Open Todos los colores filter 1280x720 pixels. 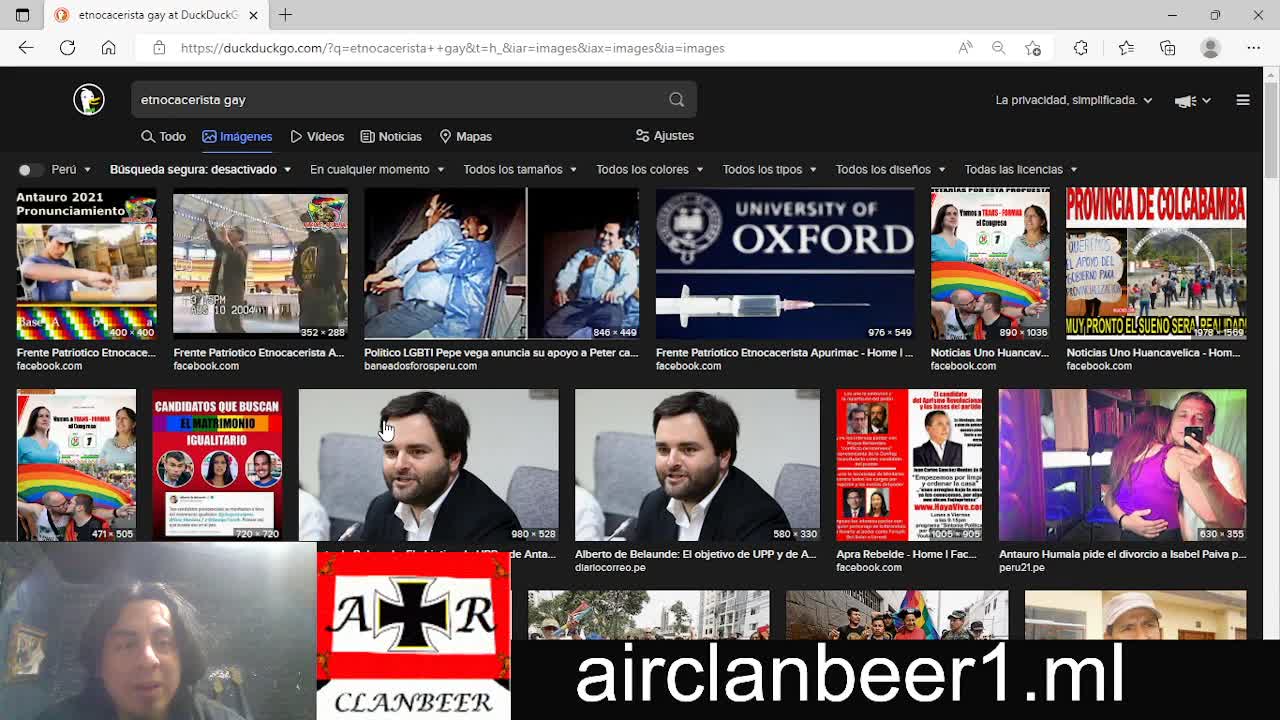[x=650, y=170]
